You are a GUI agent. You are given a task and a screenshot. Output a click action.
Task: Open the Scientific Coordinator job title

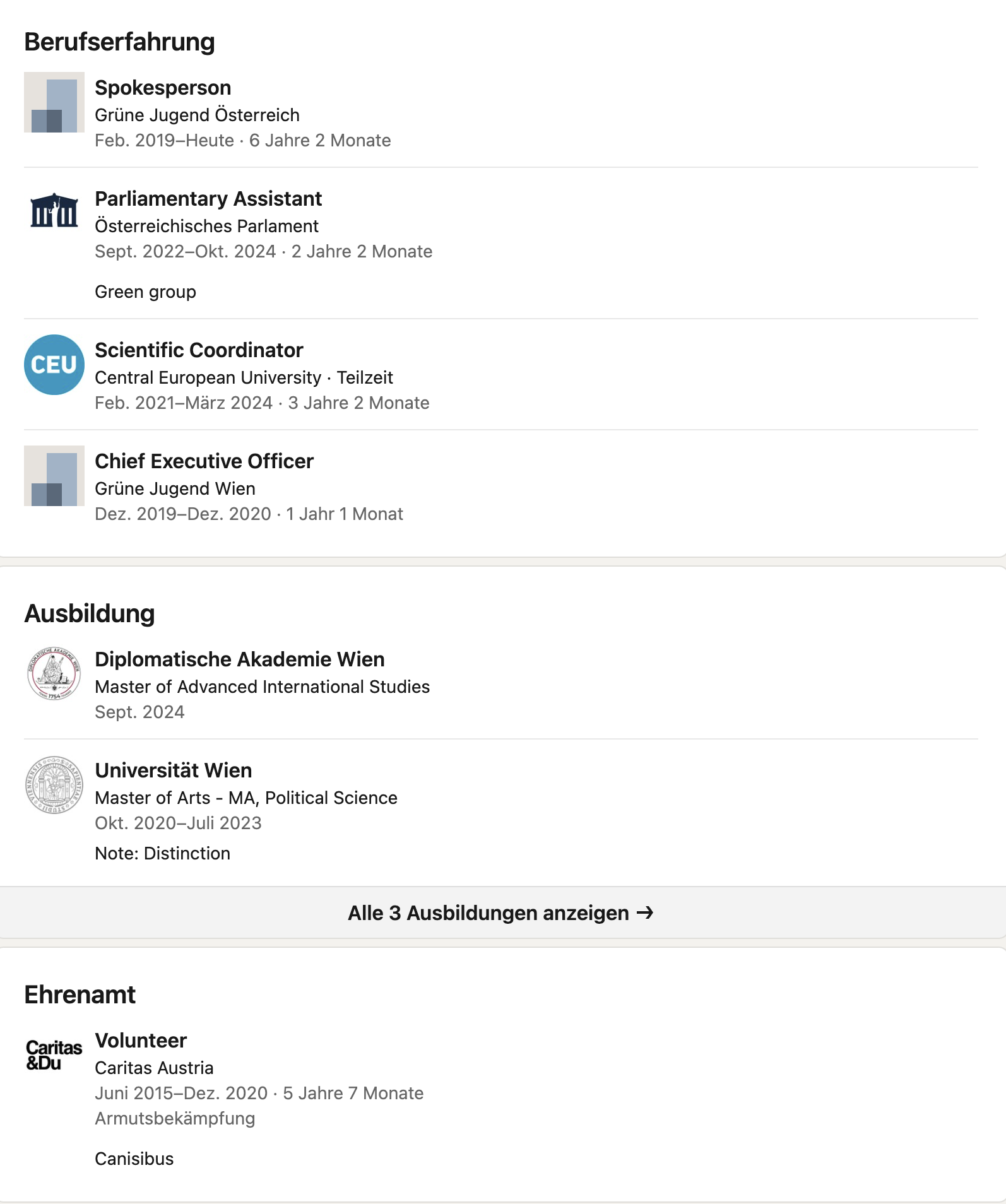(x=199, y=350)
